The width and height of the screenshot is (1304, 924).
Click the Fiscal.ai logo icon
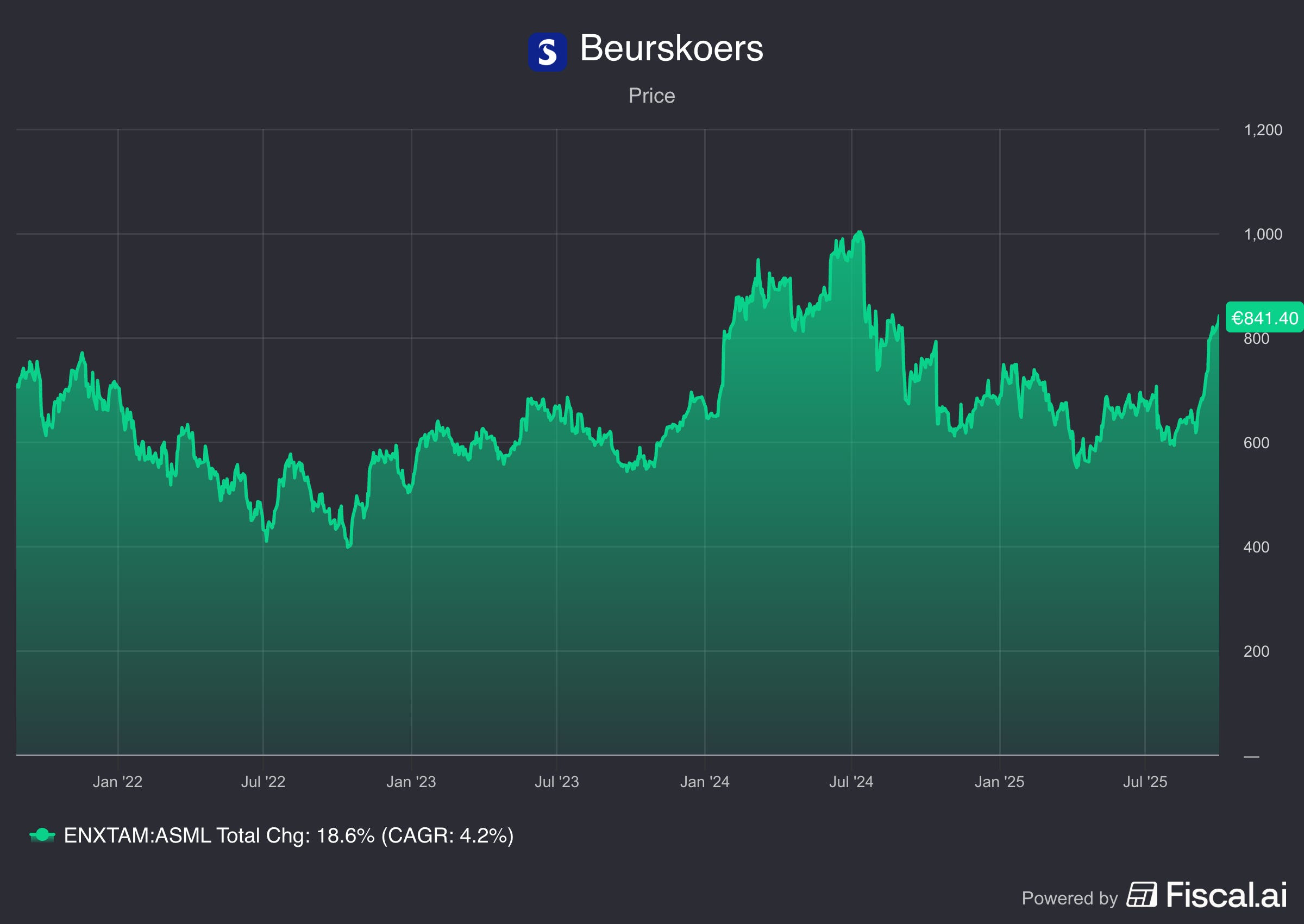[1142, 895]
